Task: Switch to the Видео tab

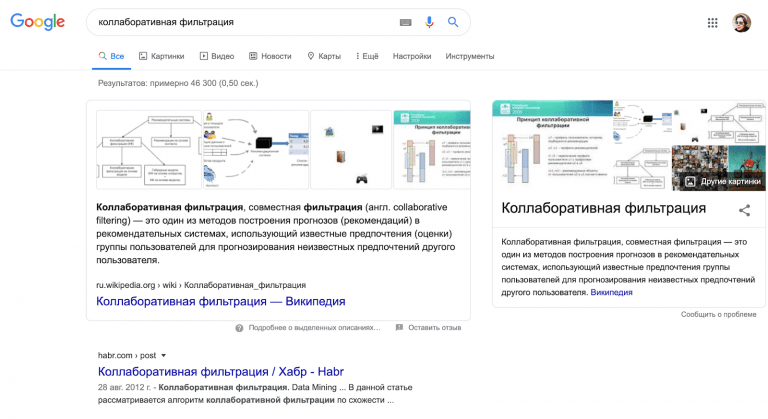Action: tap(217, 56)
